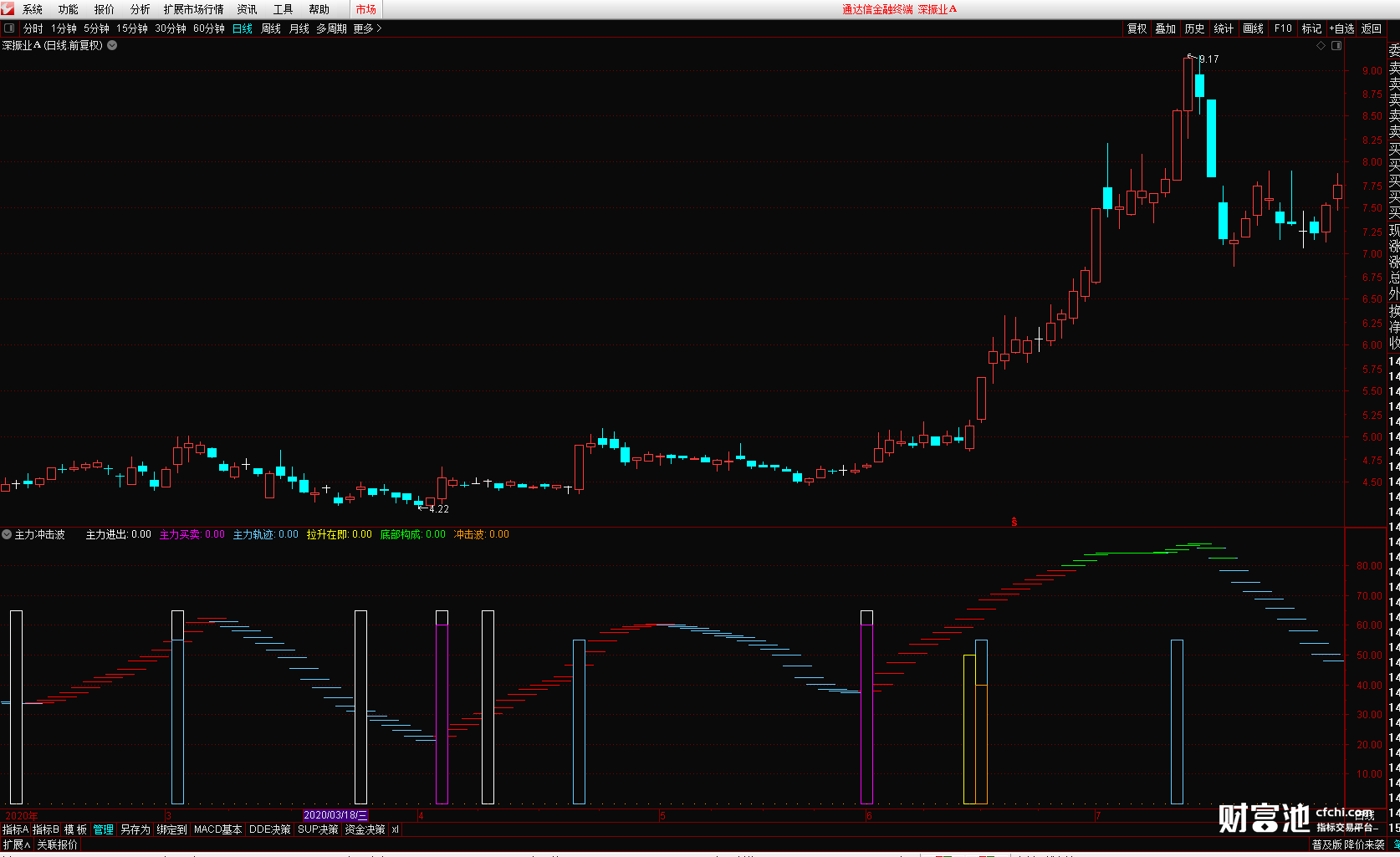The image size is (1400, 857).
Task: Click the 9.17 high price label
Action: (x=1209, y=59)
